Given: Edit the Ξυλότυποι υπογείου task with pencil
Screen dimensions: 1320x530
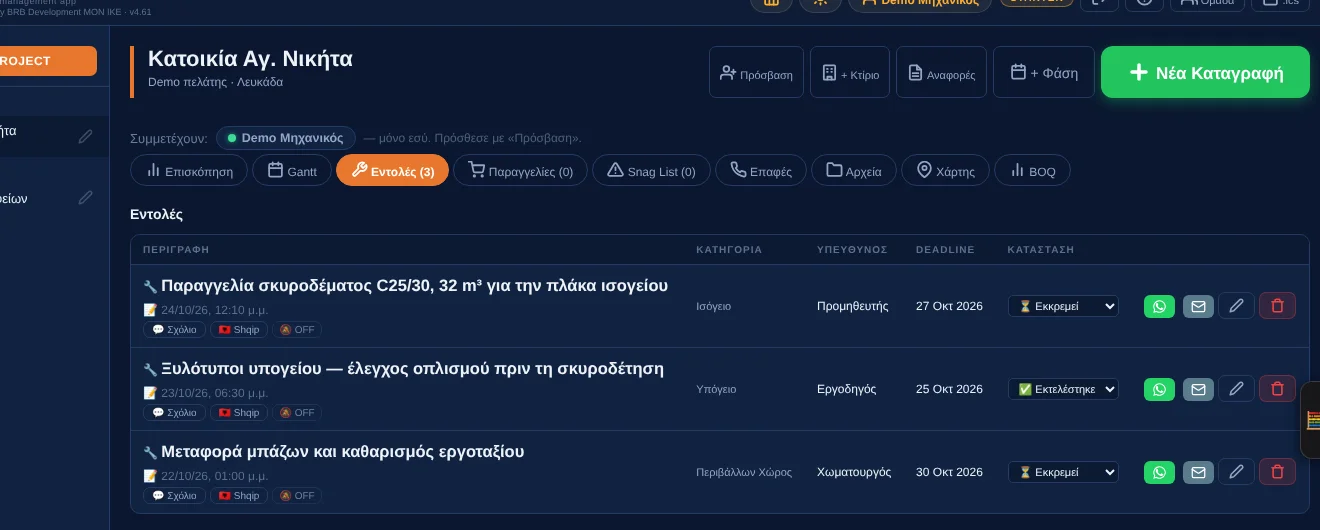Looking at the screenshot, I should (1237, 389).
